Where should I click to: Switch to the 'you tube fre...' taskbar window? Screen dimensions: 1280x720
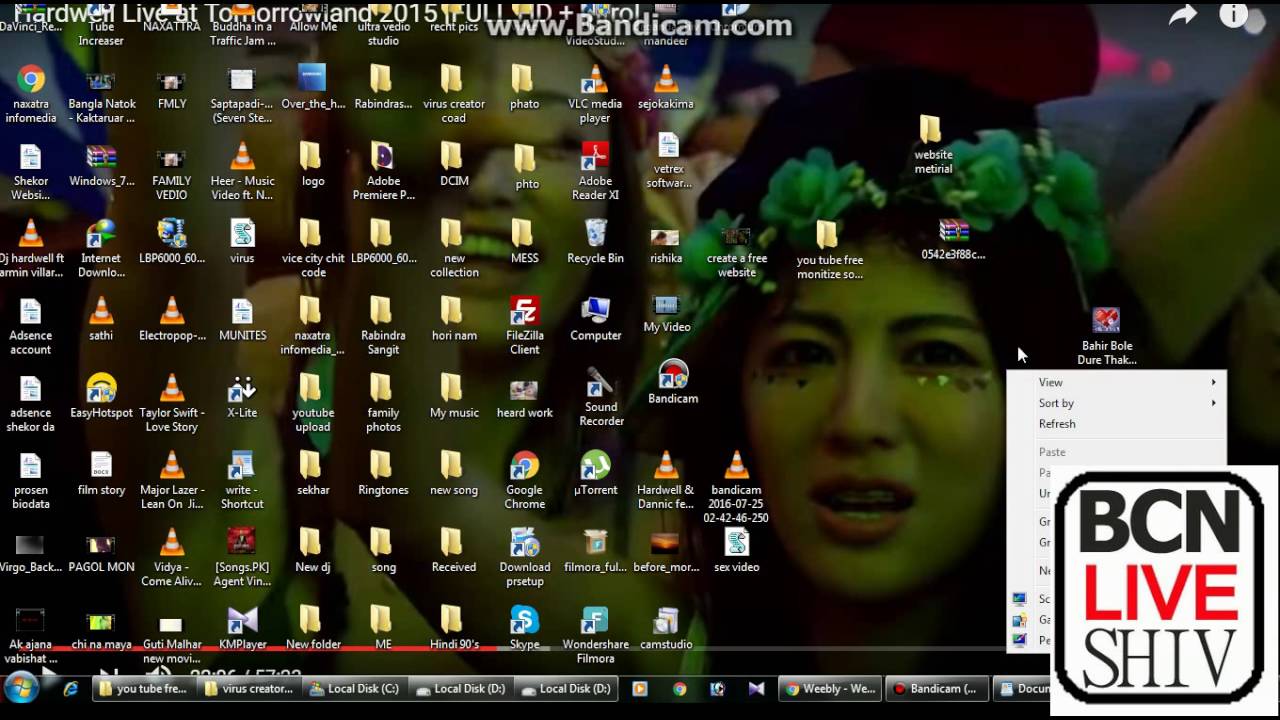click(x=145, y=688)
